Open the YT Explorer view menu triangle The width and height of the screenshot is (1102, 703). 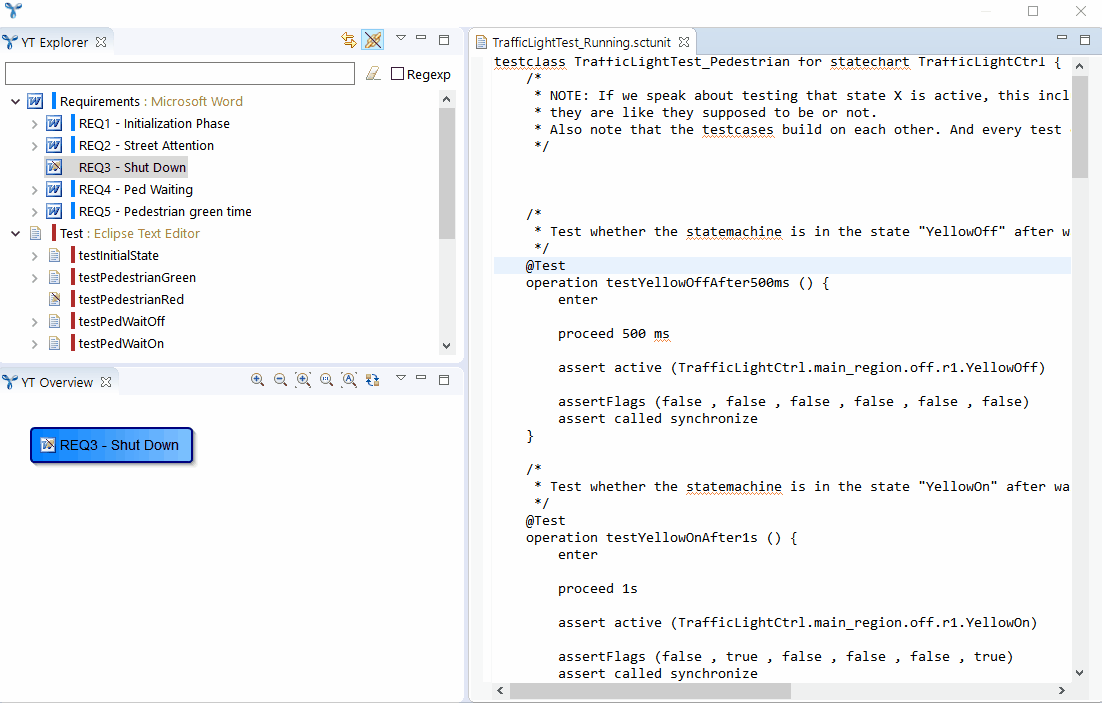pyautogui.click(x=401, y=38)
